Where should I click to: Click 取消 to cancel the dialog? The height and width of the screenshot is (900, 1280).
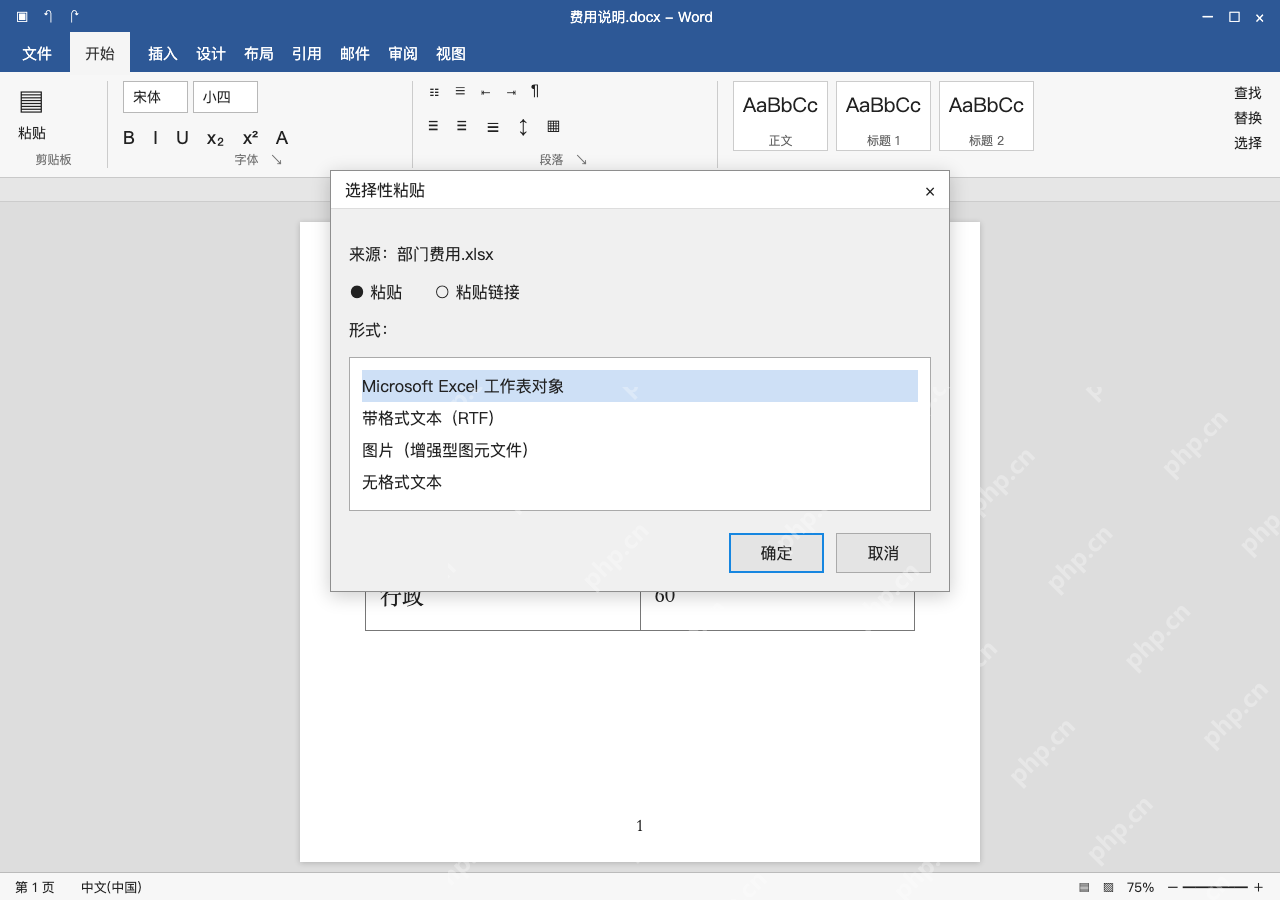click(883, 553)
